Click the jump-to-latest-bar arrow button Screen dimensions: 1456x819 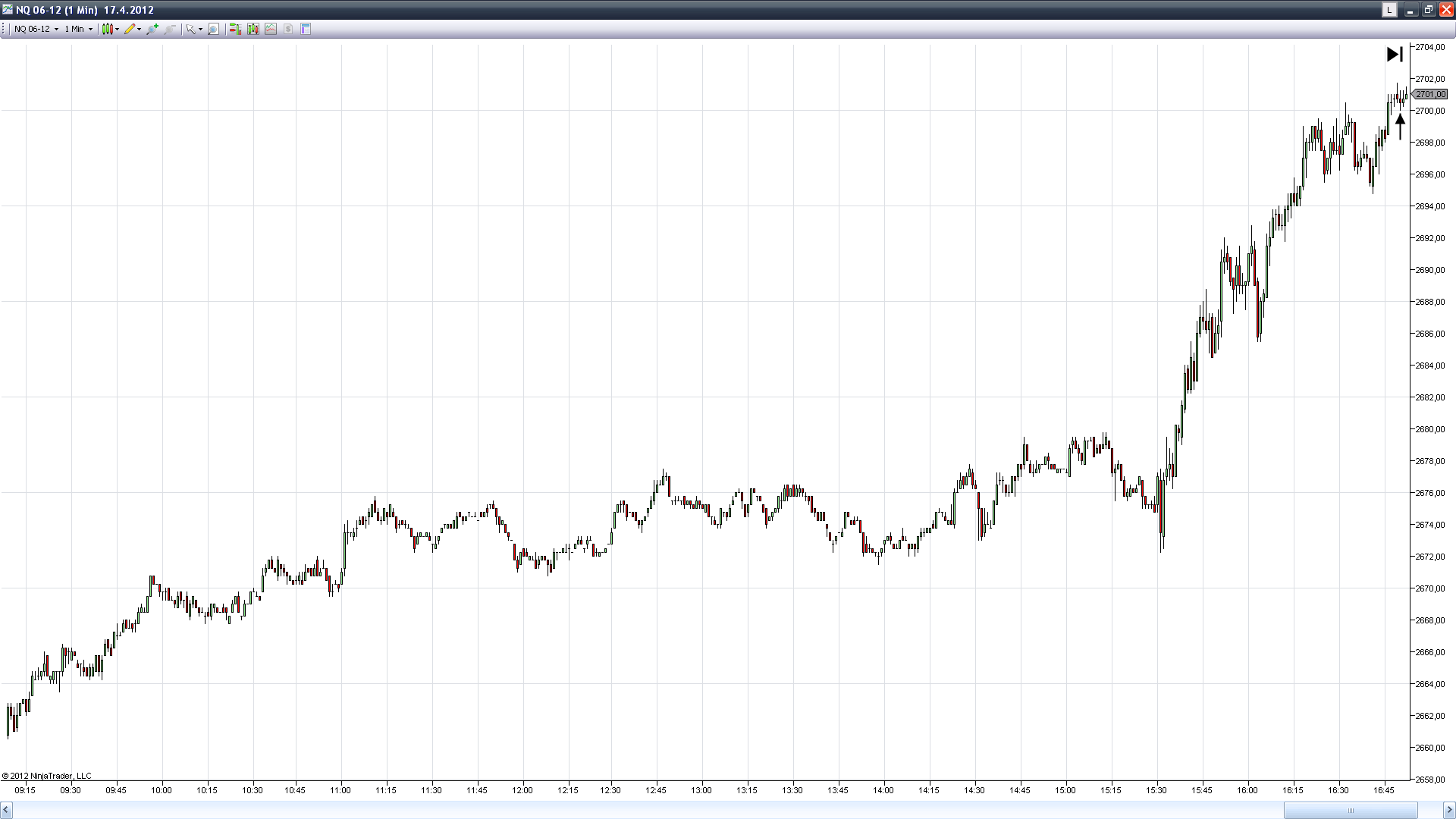pyautogui.click(x=1395, y=55)
